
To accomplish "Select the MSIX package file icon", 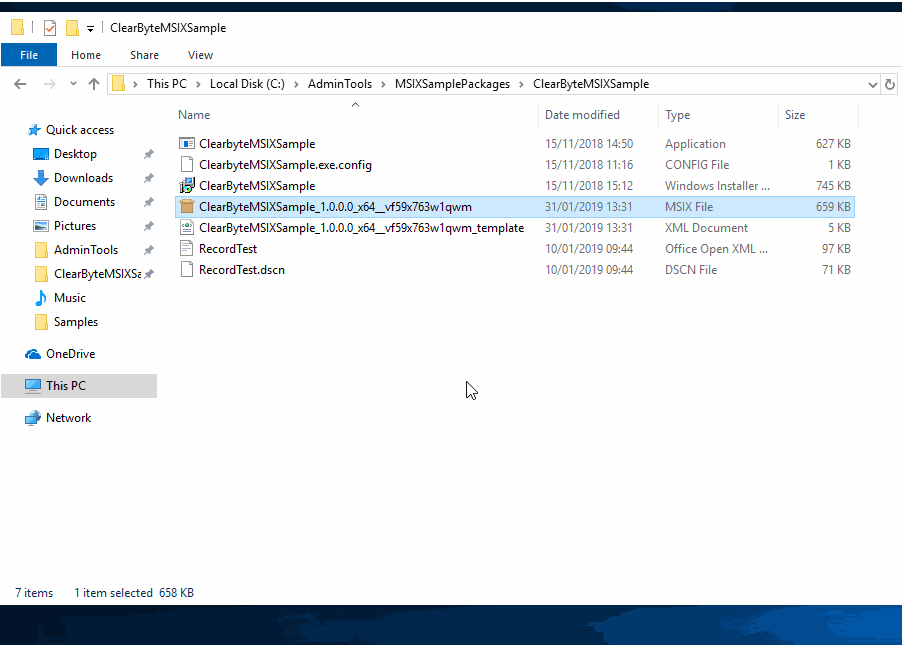I will 186,207.
